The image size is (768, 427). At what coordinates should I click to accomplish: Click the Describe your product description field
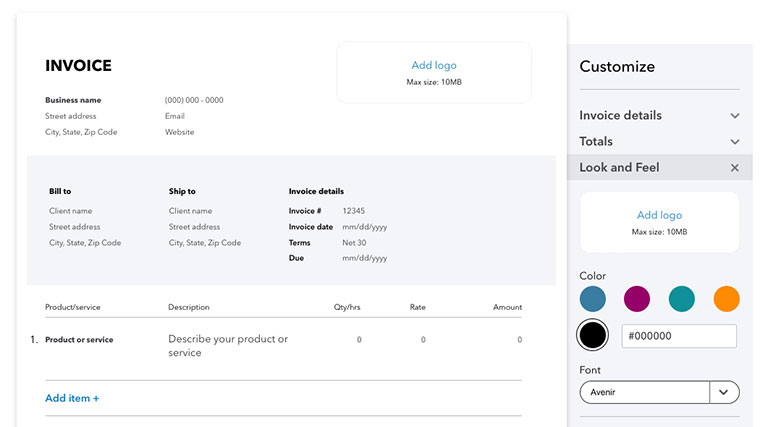228,346
